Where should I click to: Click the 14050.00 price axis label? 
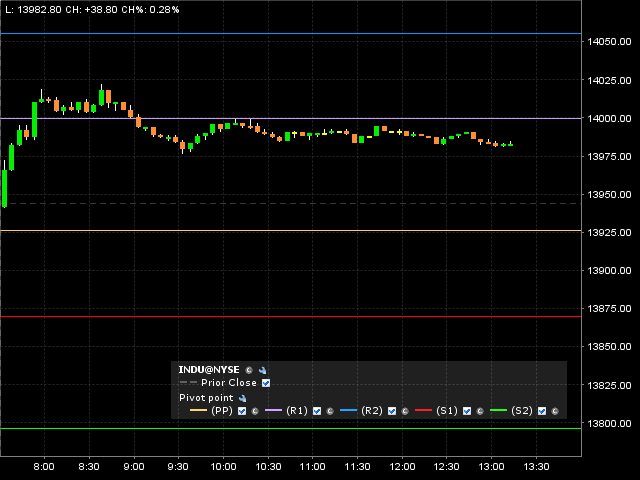[609, 42]
